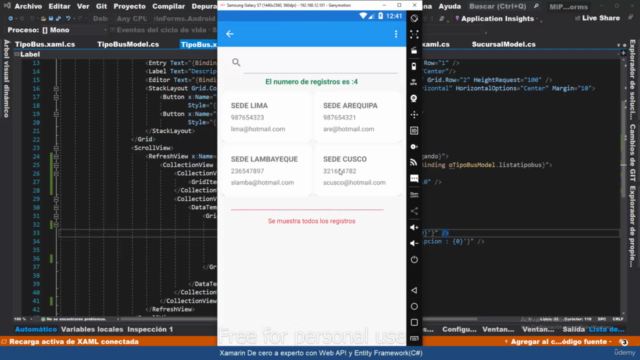Collapse code region at line 32
The width and height of the screenshot is (640, 360).
(56, 224)
